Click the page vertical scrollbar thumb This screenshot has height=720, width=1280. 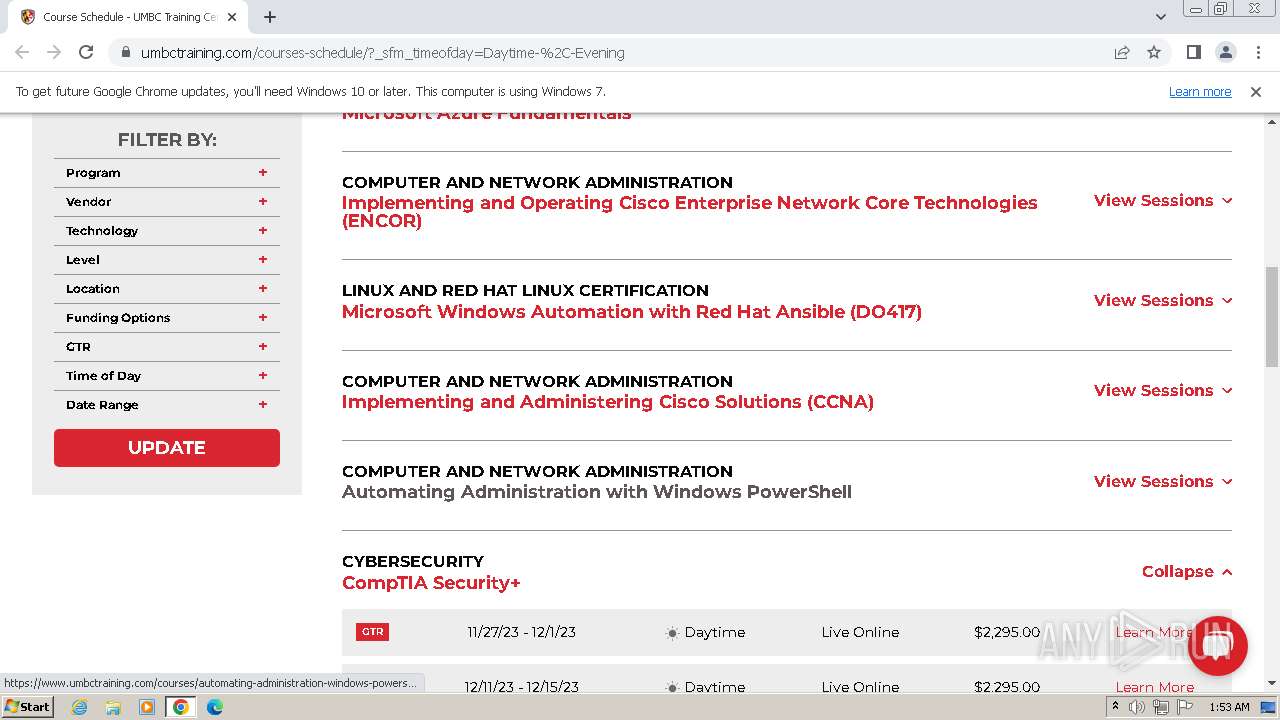pyautogui.click(x=1271, y=316)
